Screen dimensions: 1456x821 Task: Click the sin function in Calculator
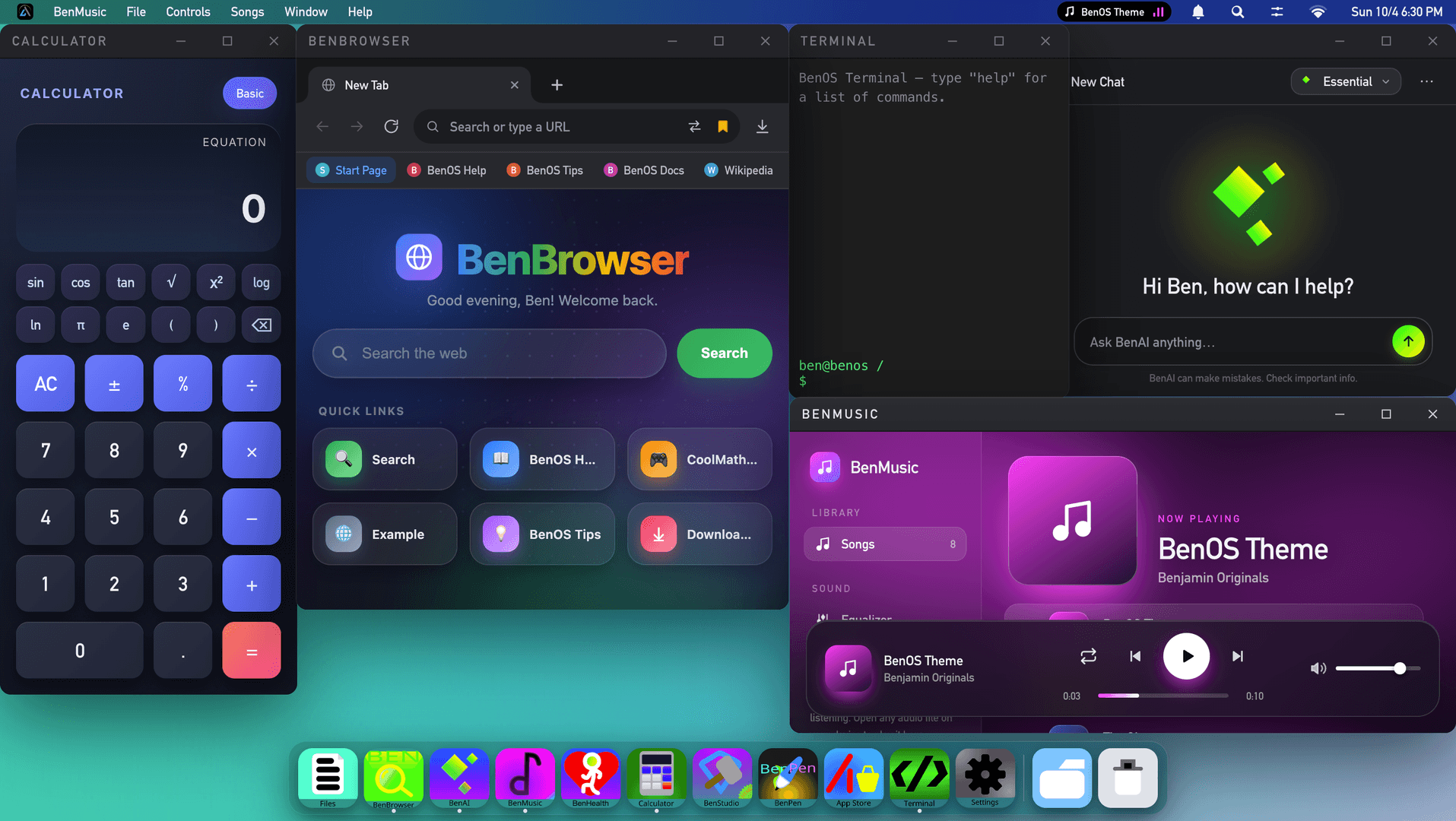[x=36, y=283]
